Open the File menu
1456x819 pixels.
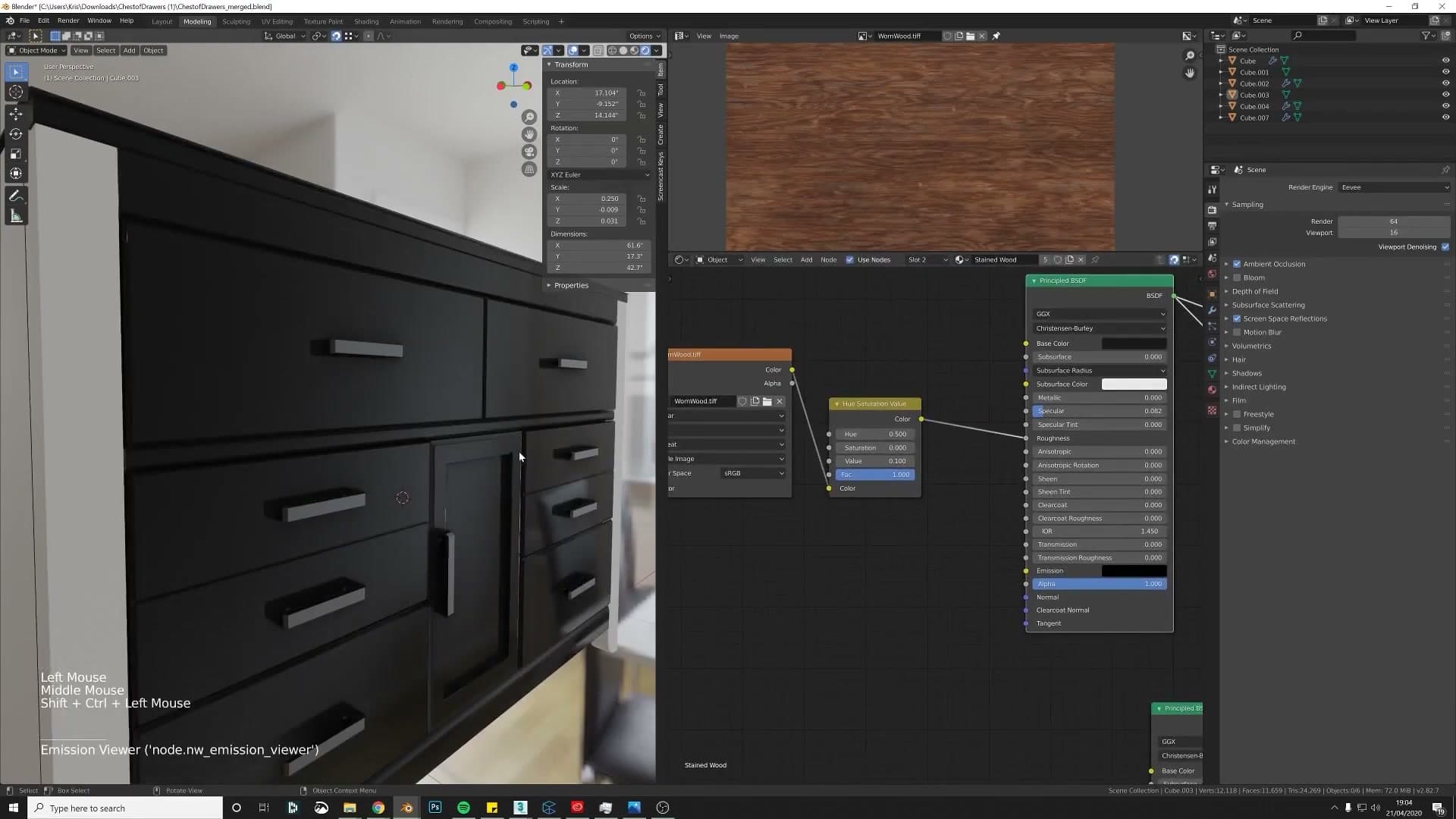click(24, 20)
